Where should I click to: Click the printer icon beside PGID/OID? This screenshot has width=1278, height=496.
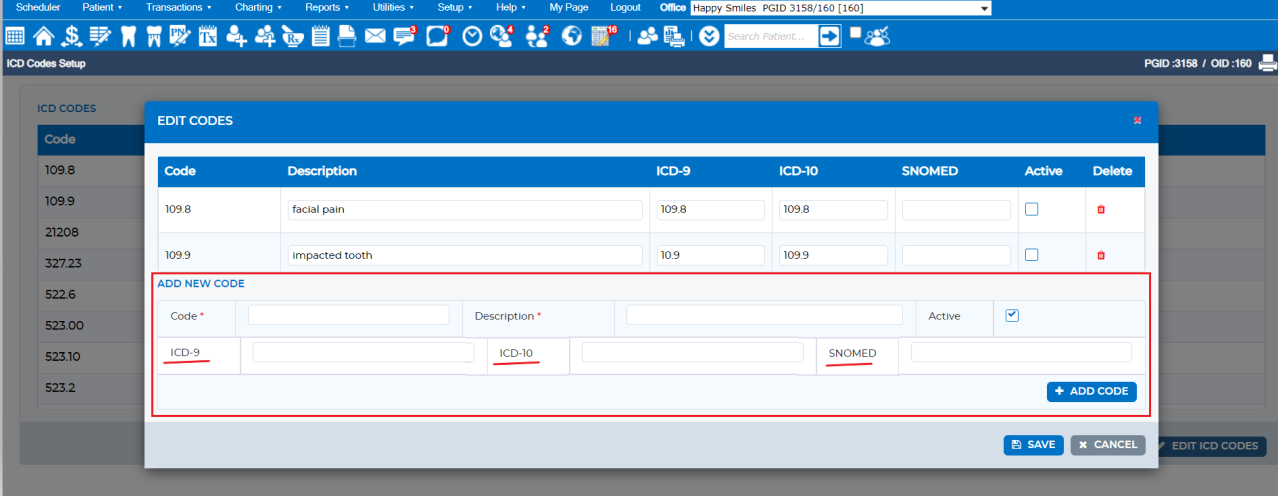[1267, 64]
